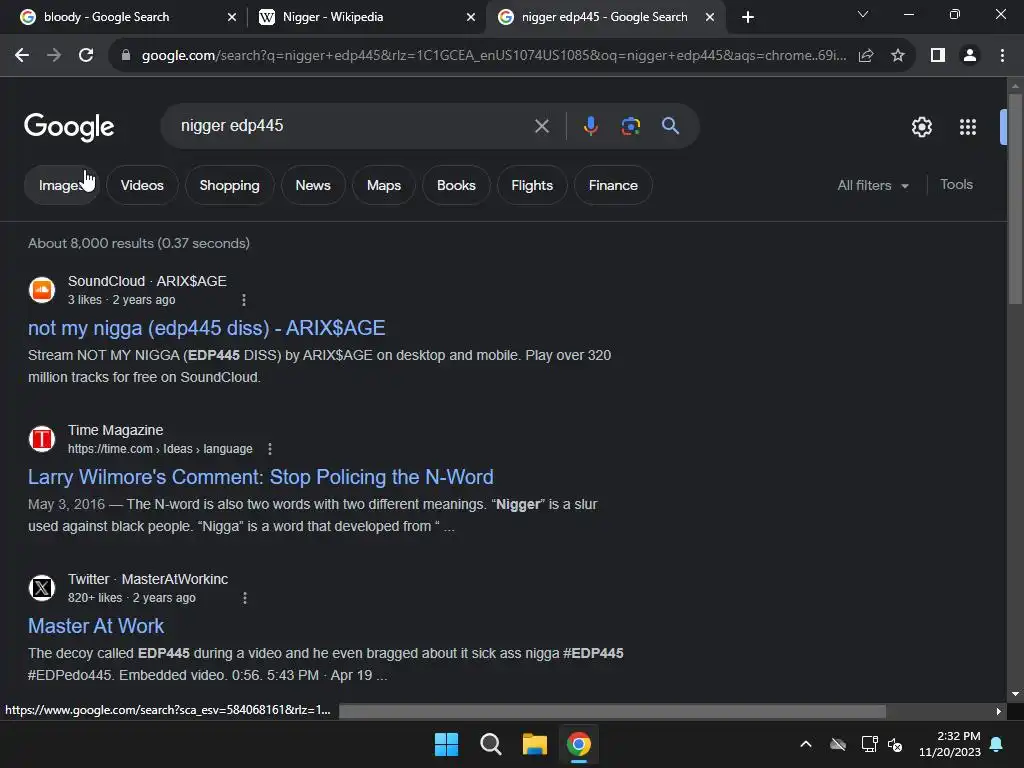Image resolution: width=1024 pixels, height=768 pixels.
Task: Open the Master At Work link
Action: (x=96, y=626)
